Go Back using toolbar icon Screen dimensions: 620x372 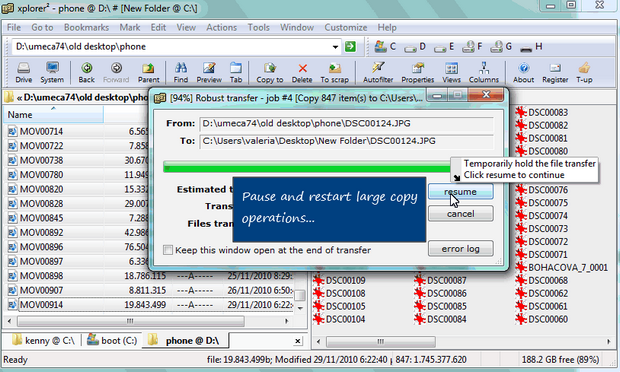(x=87, y=72)
